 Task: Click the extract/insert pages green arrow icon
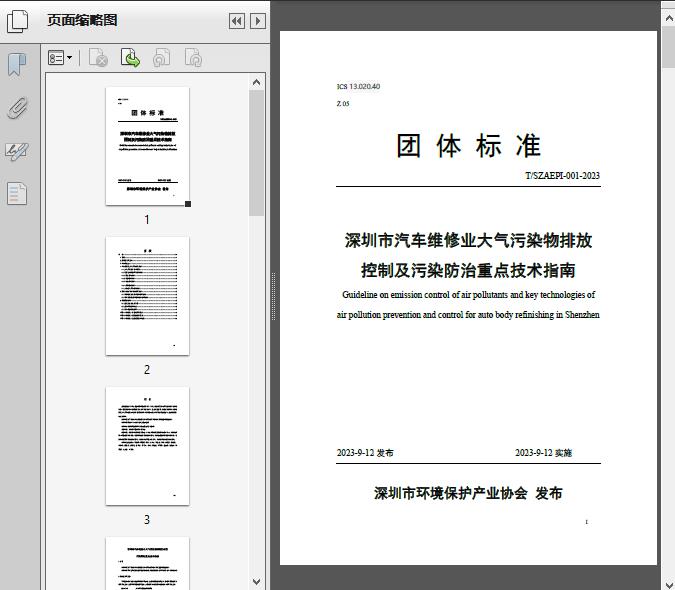(130, 58)
